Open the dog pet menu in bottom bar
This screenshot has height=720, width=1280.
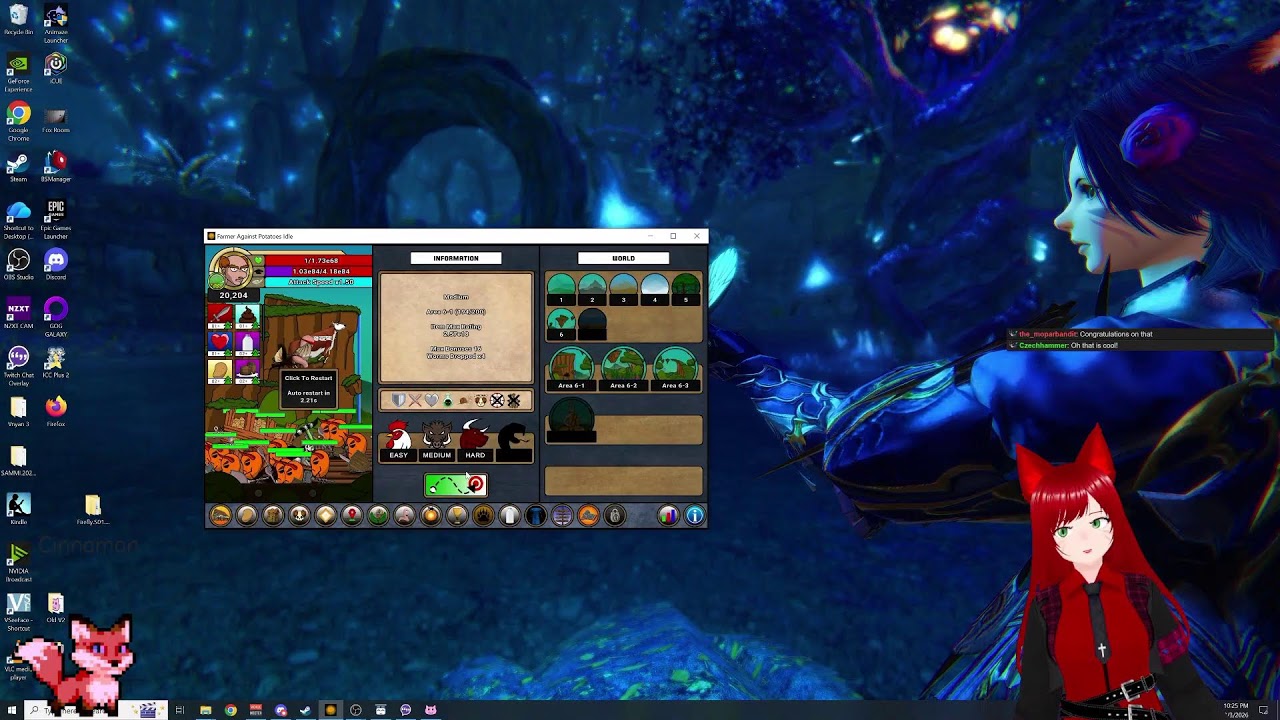299,516
